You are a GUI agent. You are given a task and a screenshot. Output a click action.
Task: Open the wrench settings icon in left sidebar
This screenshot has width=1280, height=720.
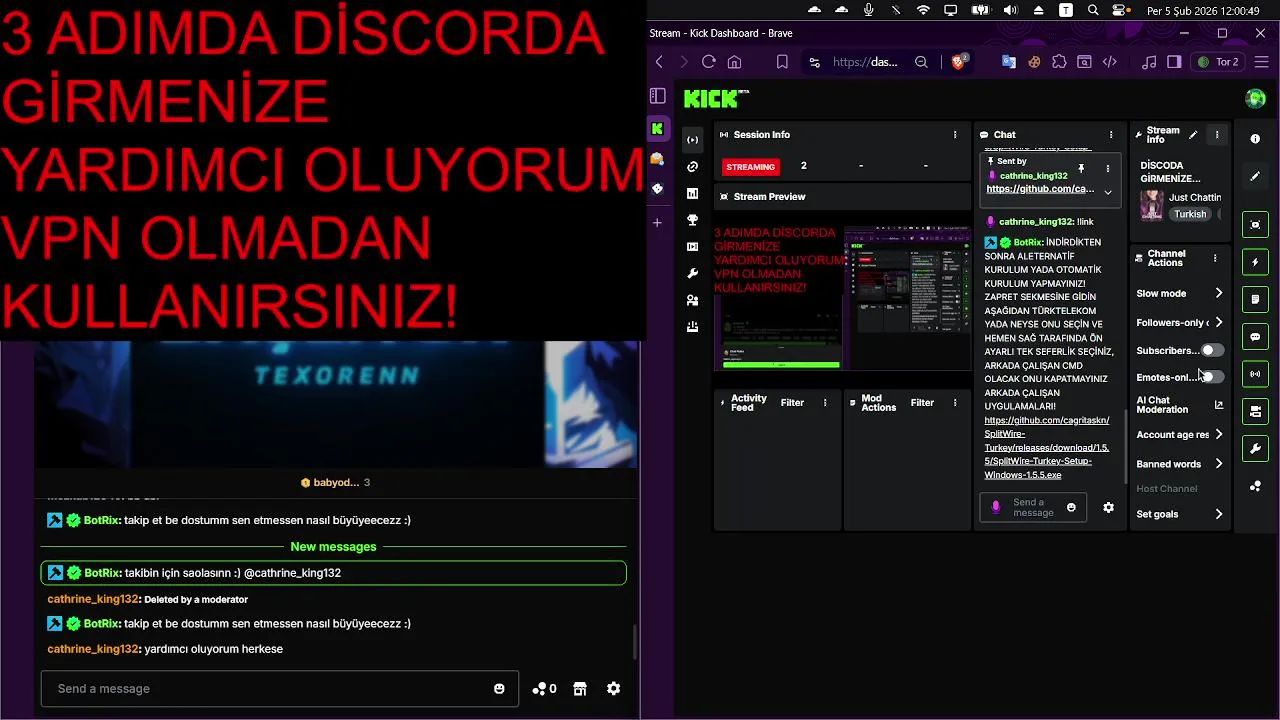(x=692, y=273)
